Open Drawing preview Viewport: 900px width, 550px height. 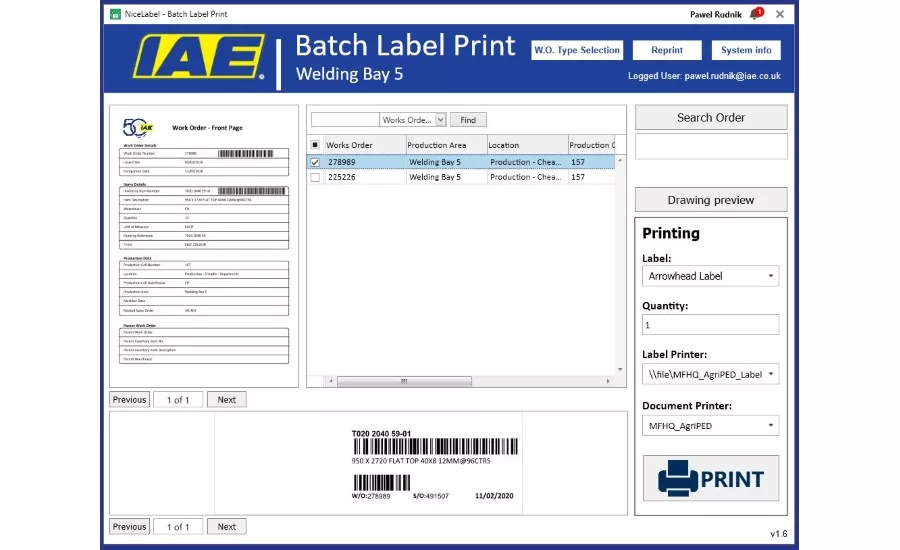point(711,200)
